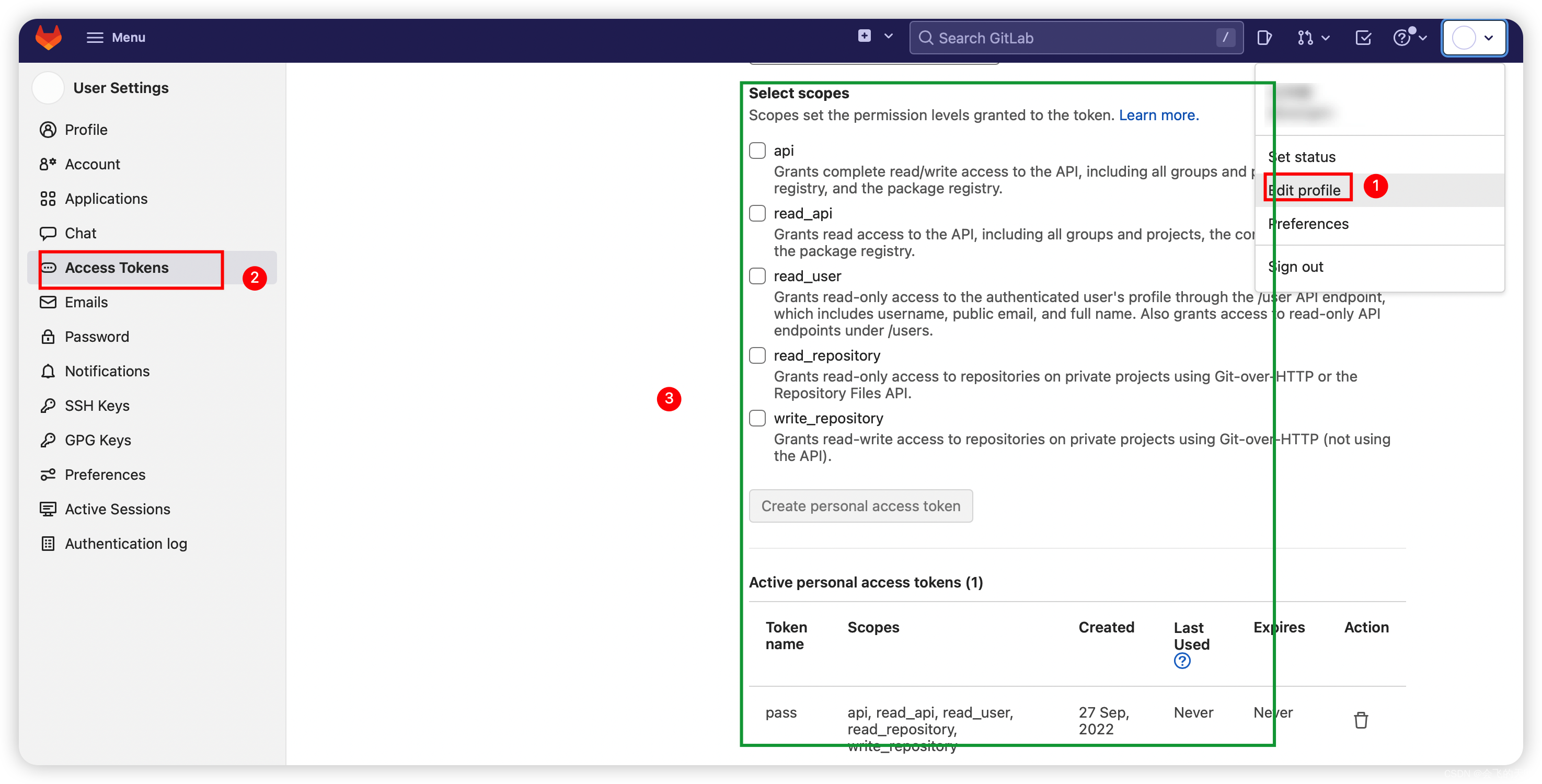Click the GitLab fox logo
Screen dimensions: 1542x784
49,37
